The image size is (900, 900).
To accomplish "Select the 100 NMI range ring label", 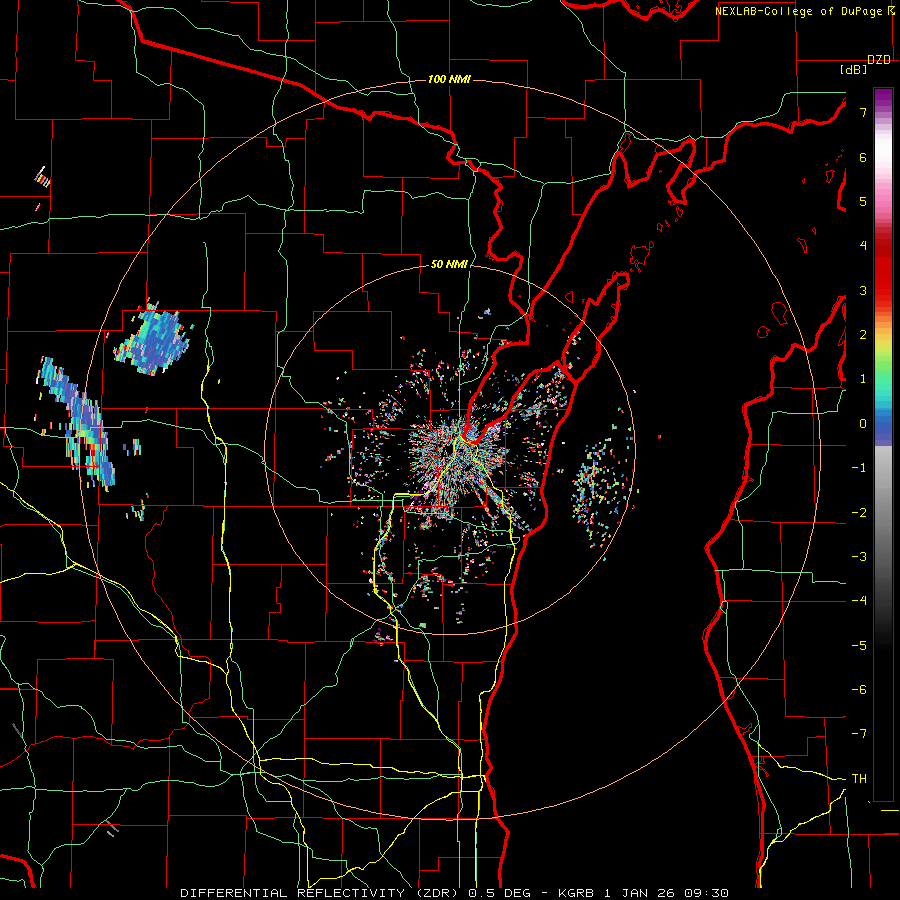I will pos(449,79).
